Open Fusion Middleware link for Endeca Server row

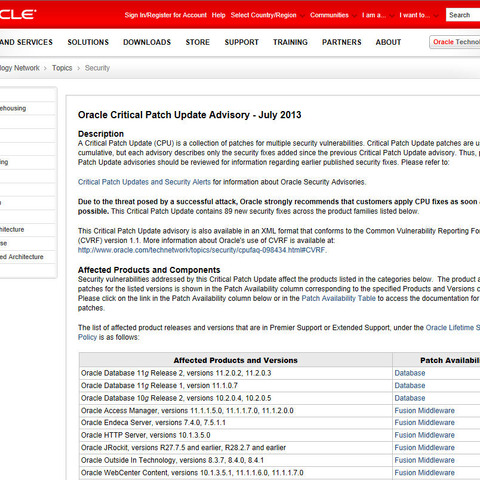coord(425,423)
